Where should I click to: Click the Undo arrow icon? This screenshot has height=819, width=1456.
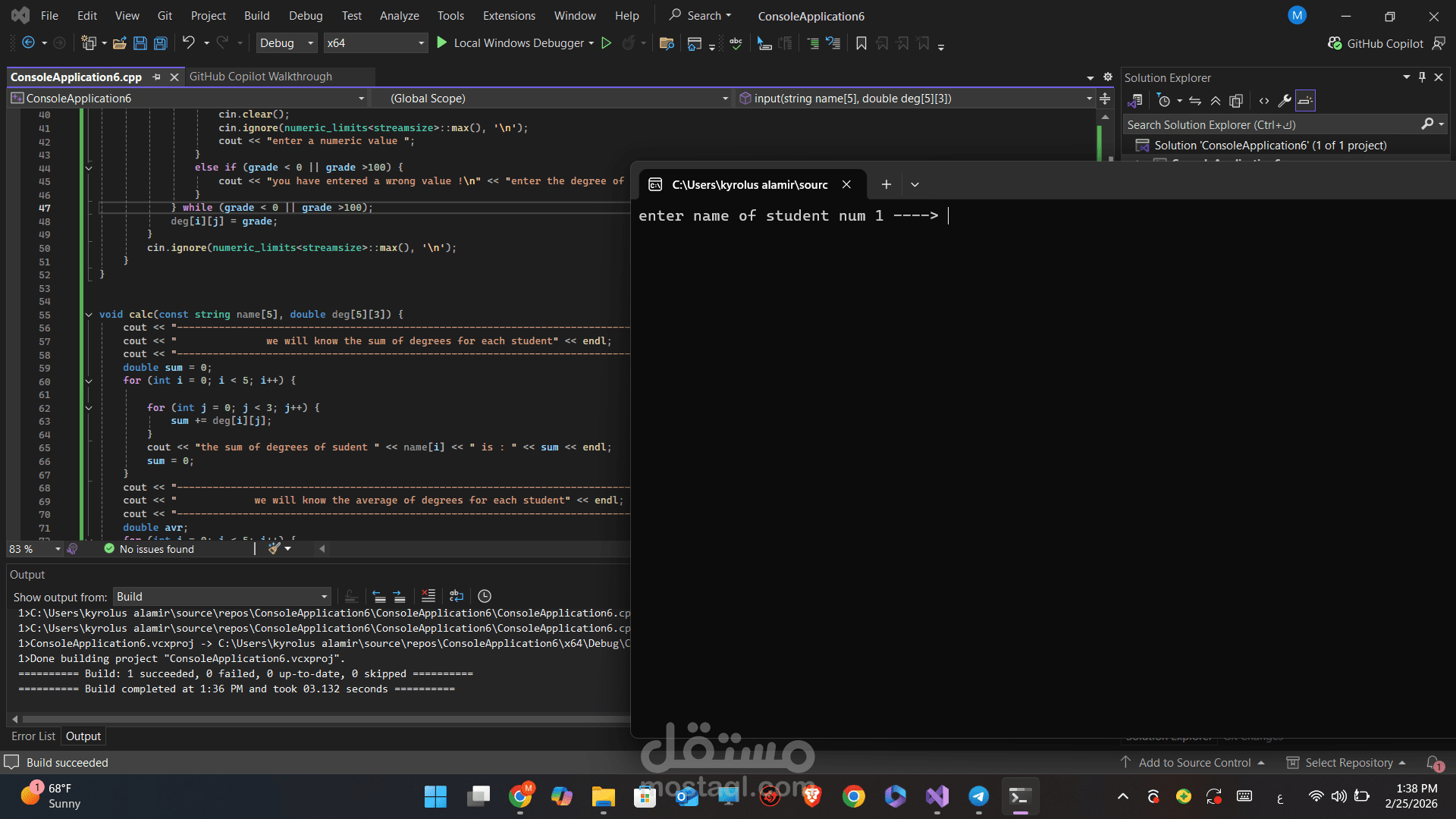tap(188, 42)
